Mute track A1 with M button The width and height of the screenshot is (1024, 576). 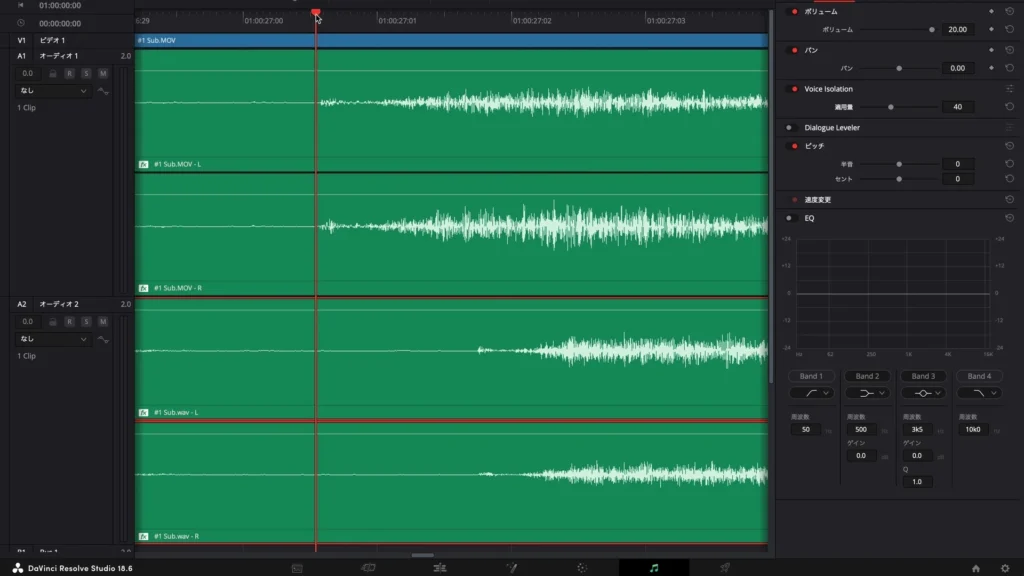tap(102, 73)
